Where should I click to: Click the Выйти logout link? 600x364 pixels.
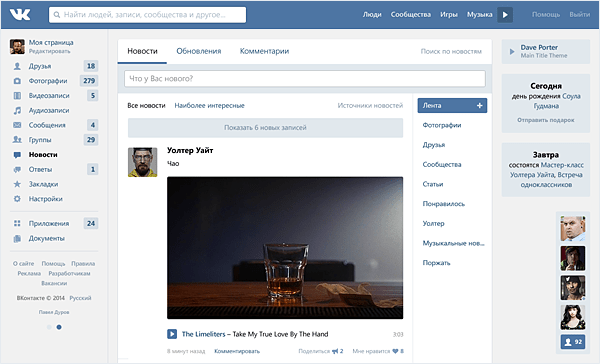pos(579,15)
